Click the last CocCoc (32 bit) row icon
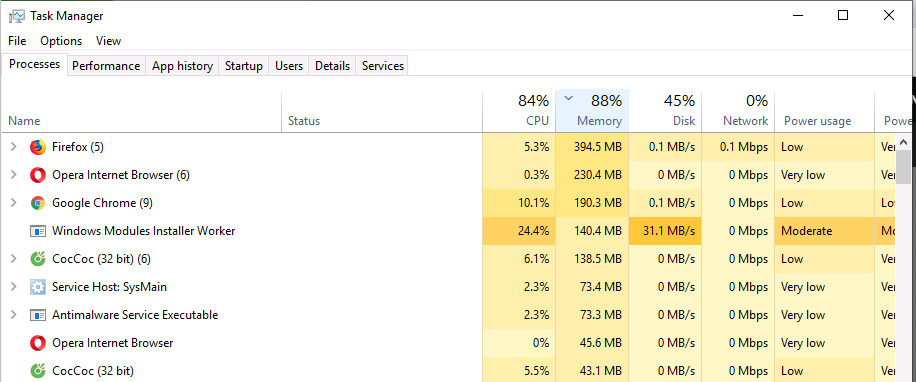This screenshot has width=916, height=382. (37, 371)
